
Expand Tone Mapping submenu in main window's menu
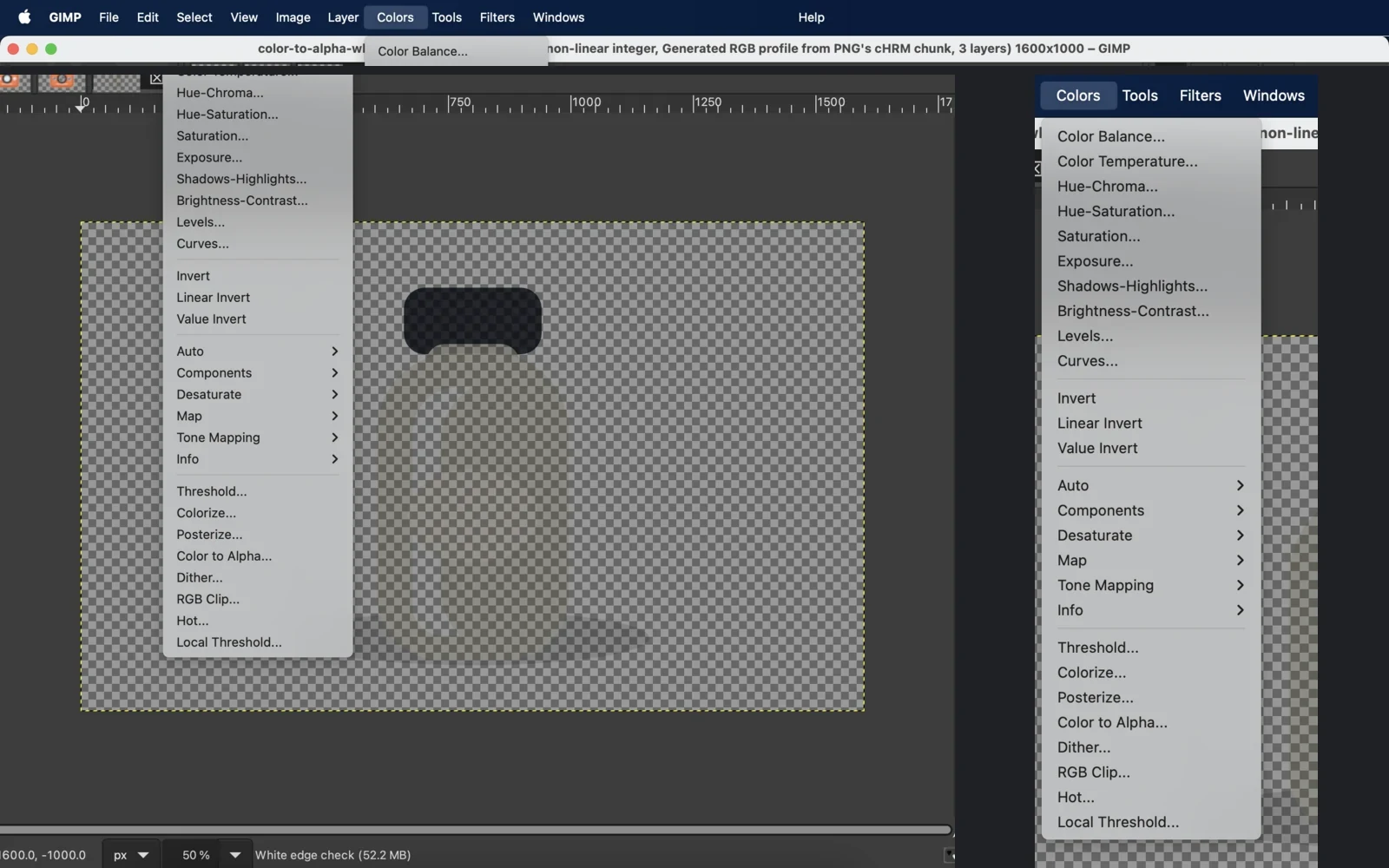[258, 437]
